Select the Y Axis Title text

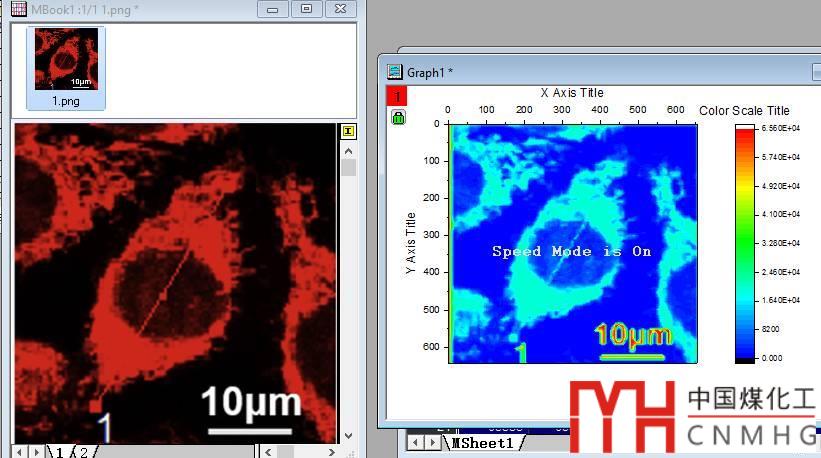pos(410,243)
